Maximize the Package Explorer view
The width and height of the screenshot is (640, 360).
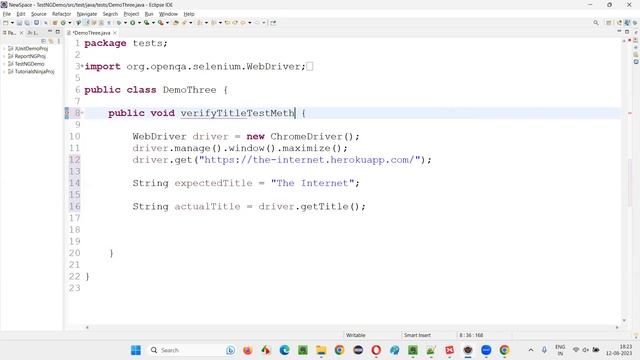pos(58,31)
